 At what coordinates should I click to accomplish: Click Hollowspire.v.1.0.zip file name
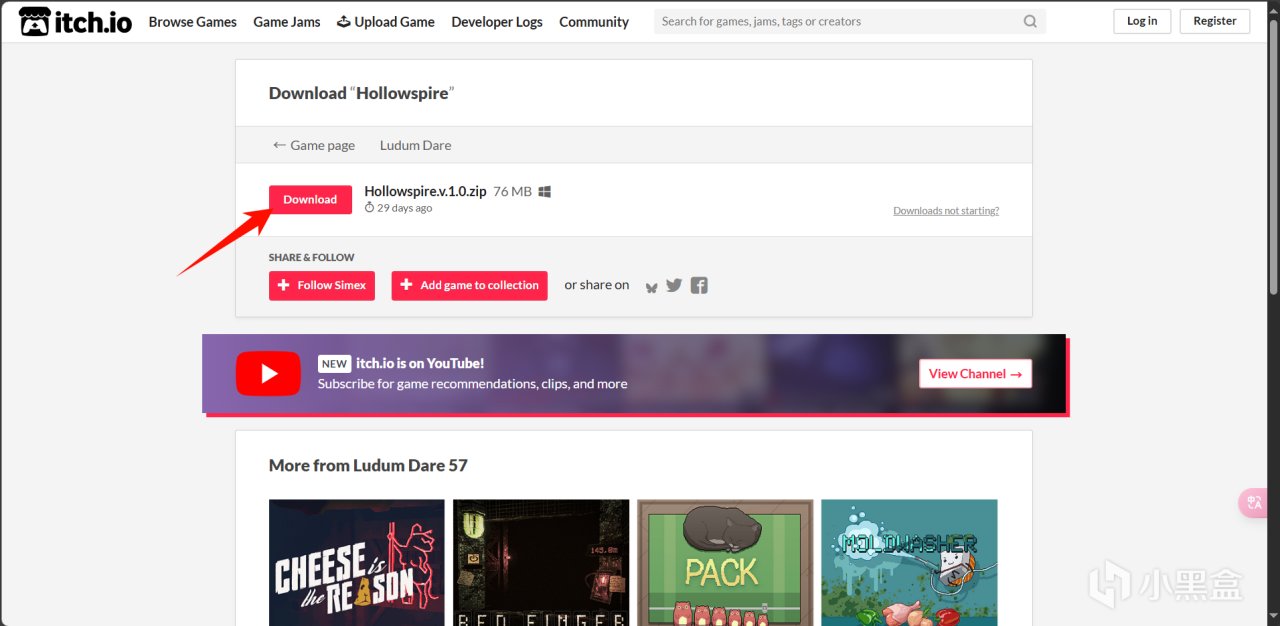[x=425, y=191]
